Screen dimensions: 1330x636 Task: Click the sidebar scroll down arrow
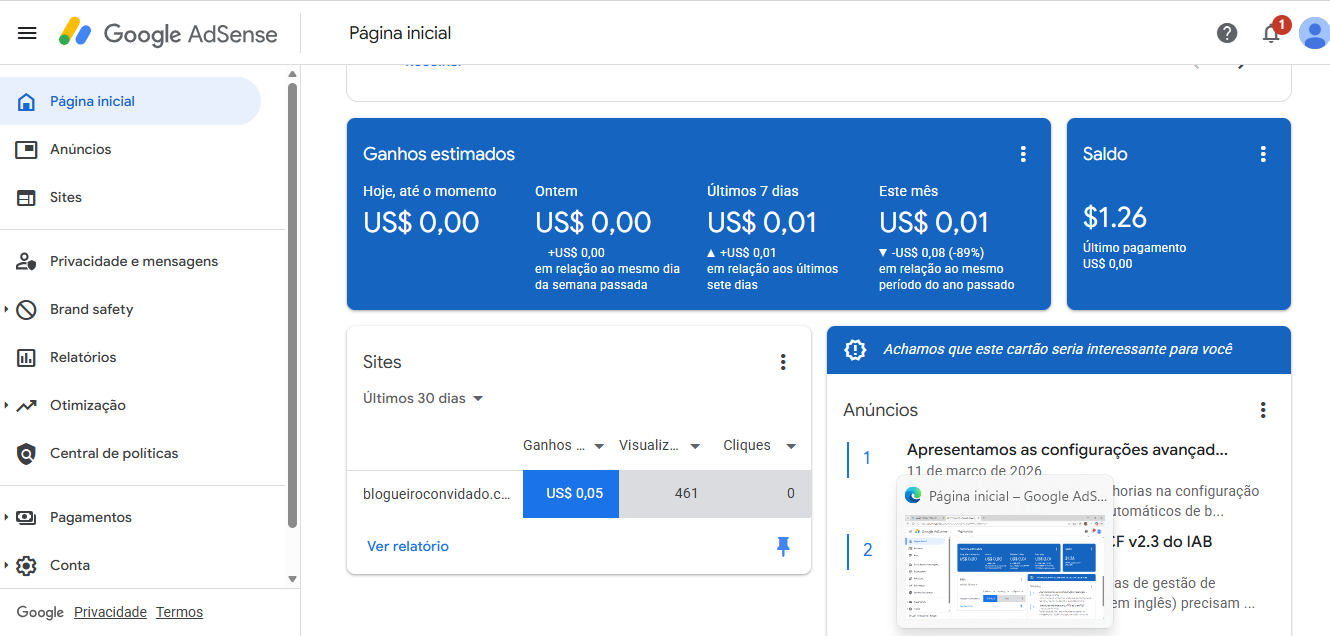(292, 578)
